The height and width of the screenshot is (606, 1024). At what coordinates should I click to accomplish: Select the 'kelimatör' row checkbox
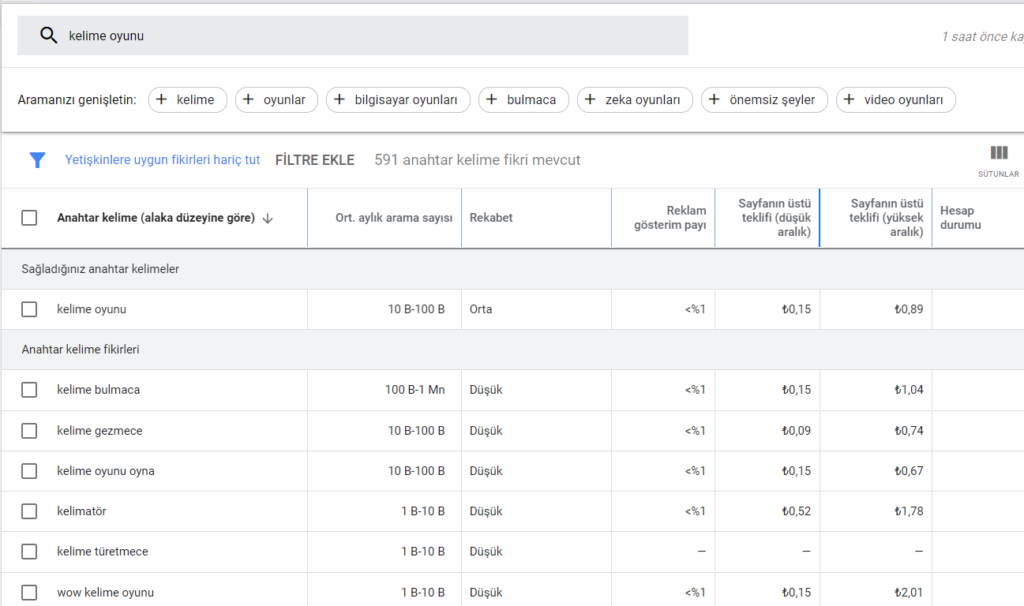tap(29, 511)
